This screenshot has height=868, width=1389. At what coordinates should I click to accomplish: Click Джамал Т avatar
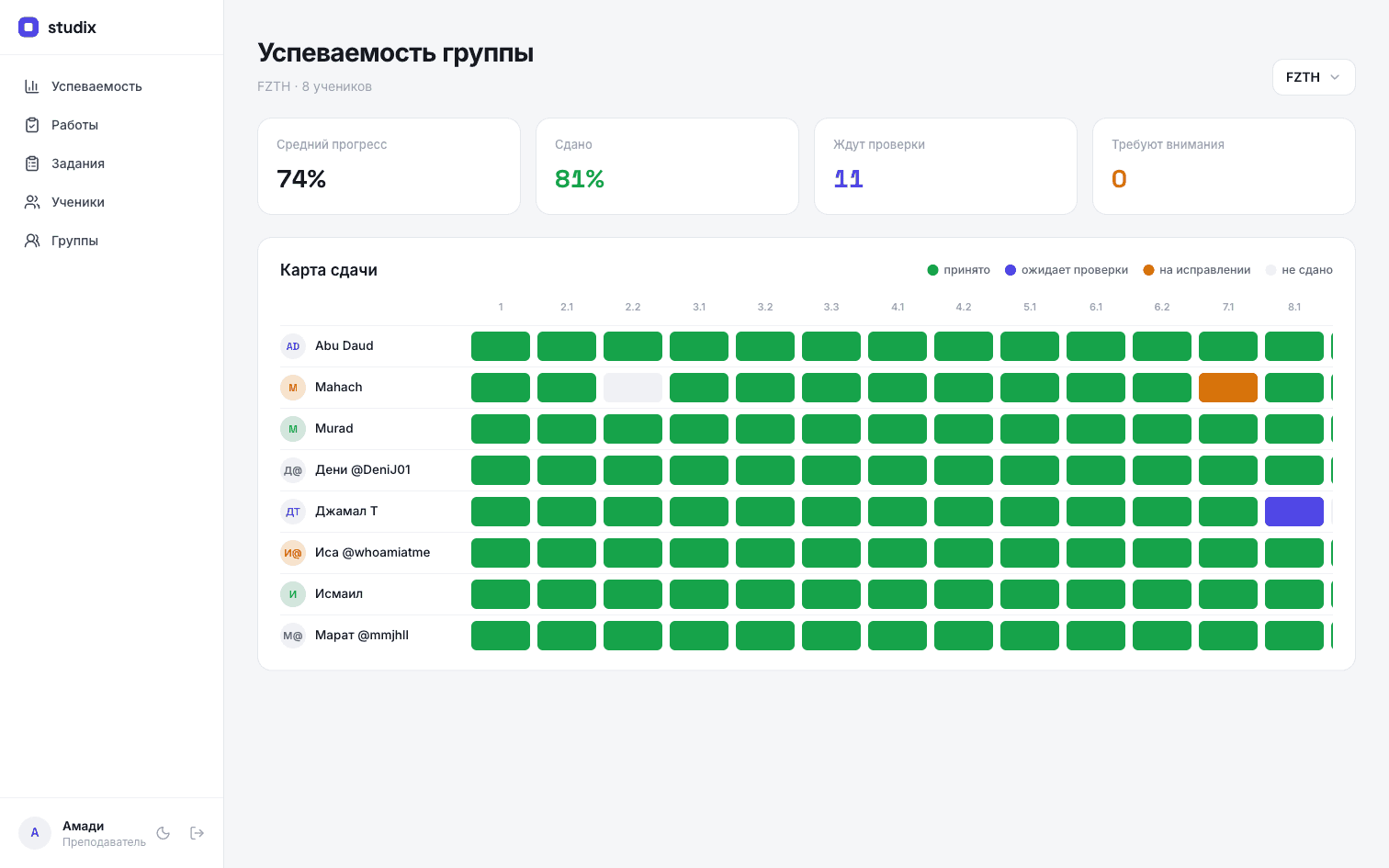click(293, 512)
